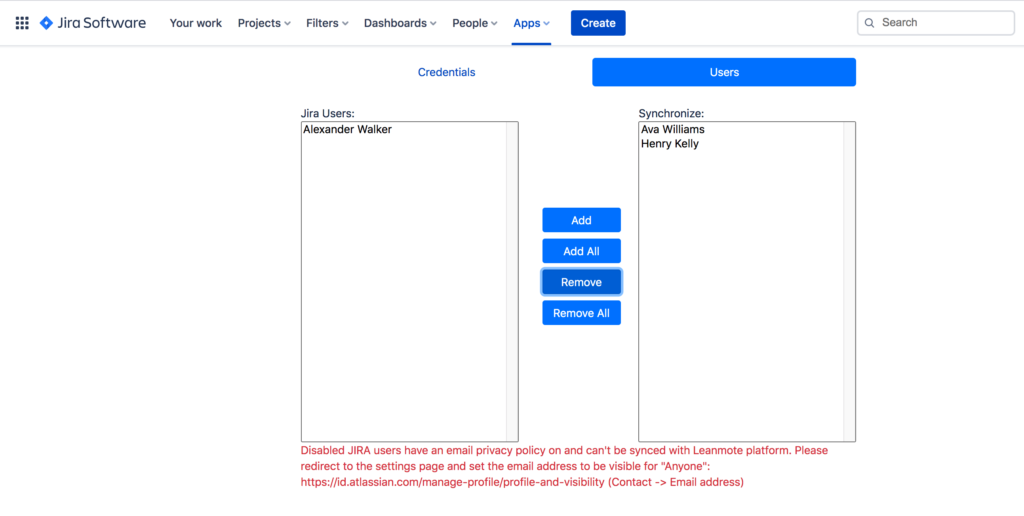1024x516 pixels.
Task: Click the Add button
Action: (581, 220)
